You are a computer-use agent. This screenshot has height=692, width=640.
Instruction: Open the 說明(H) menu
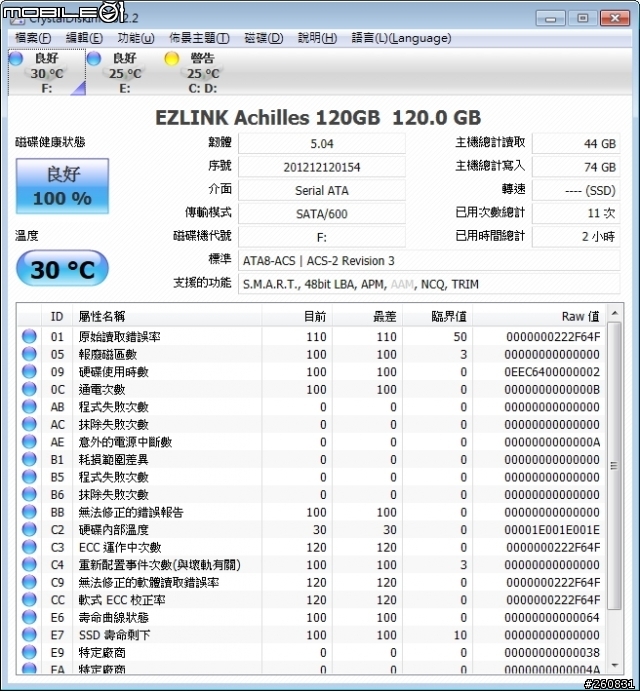pyautogui.click(x=317, y=38)
